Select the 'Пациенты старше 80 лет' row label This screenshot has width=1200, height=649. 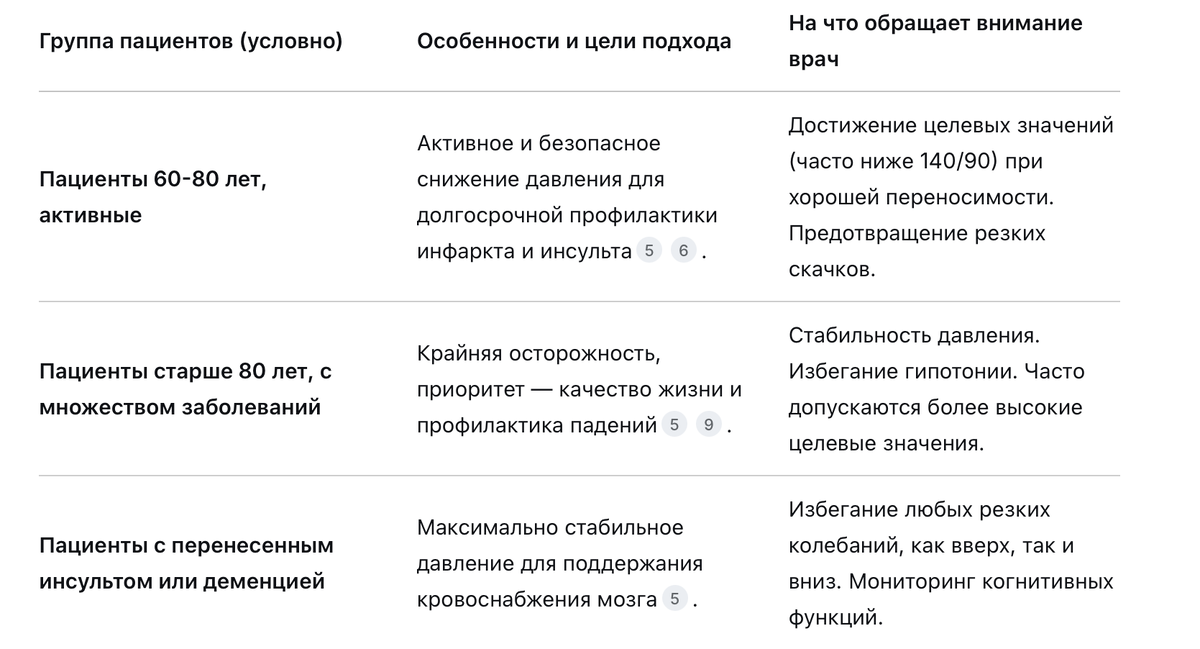(185, 389)
